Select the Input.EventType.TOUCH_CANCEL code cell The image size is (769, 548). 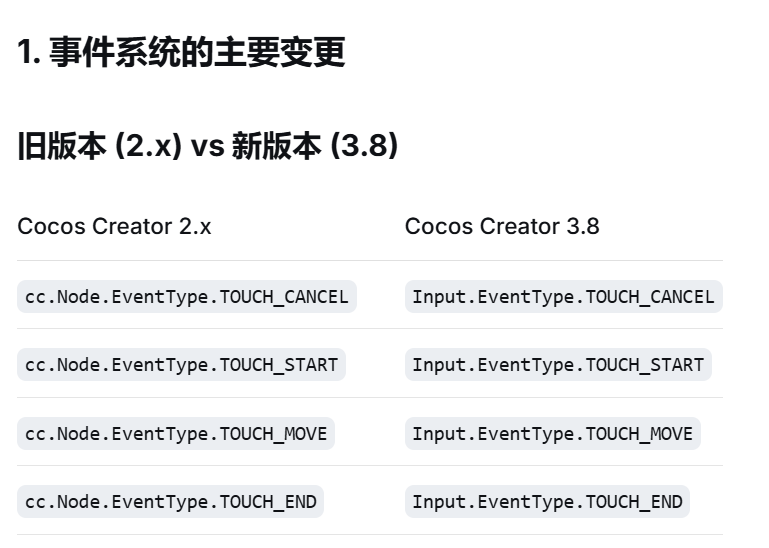563,297
